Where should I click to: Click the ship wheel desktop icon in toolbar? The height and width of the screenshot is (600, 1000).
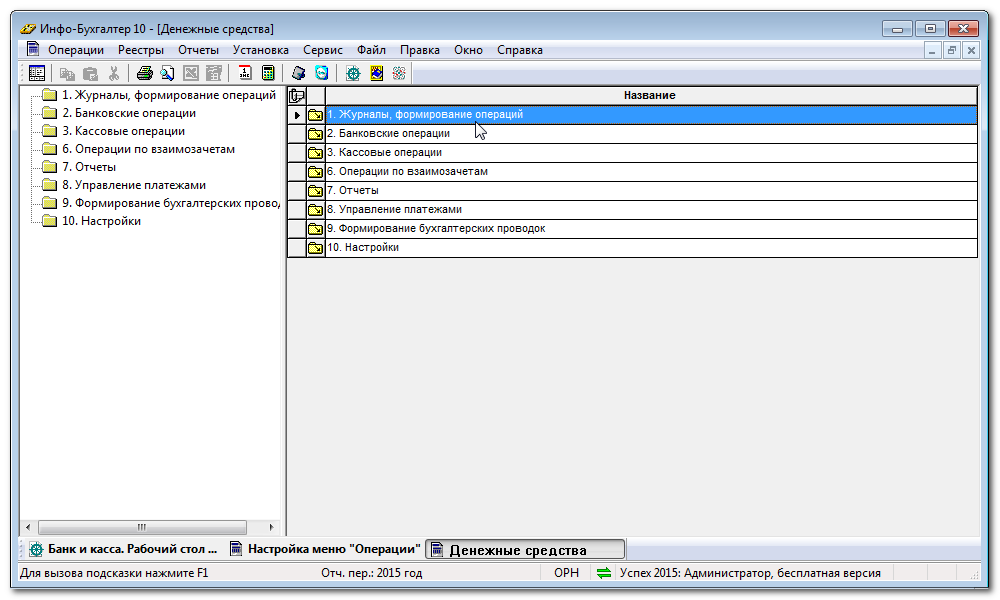tap(353, 73)
